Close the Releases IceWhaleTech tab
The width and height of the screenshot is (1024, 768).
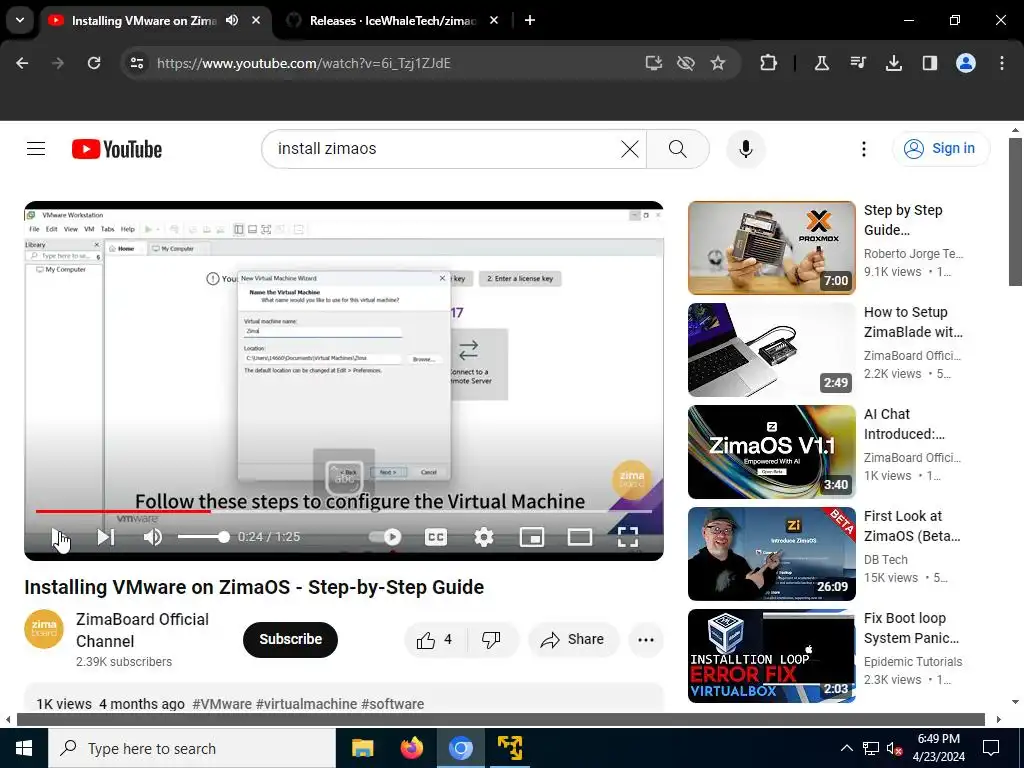coord(494,21)
